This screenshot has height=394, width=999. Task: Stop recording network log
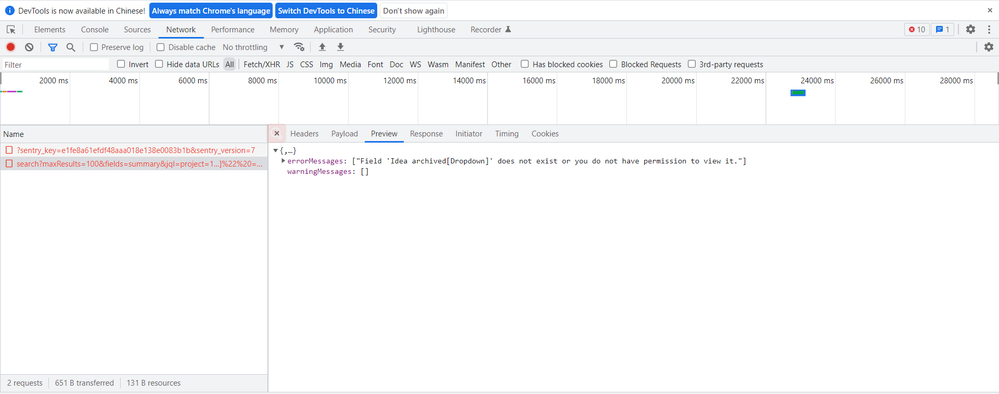(11, 47)
